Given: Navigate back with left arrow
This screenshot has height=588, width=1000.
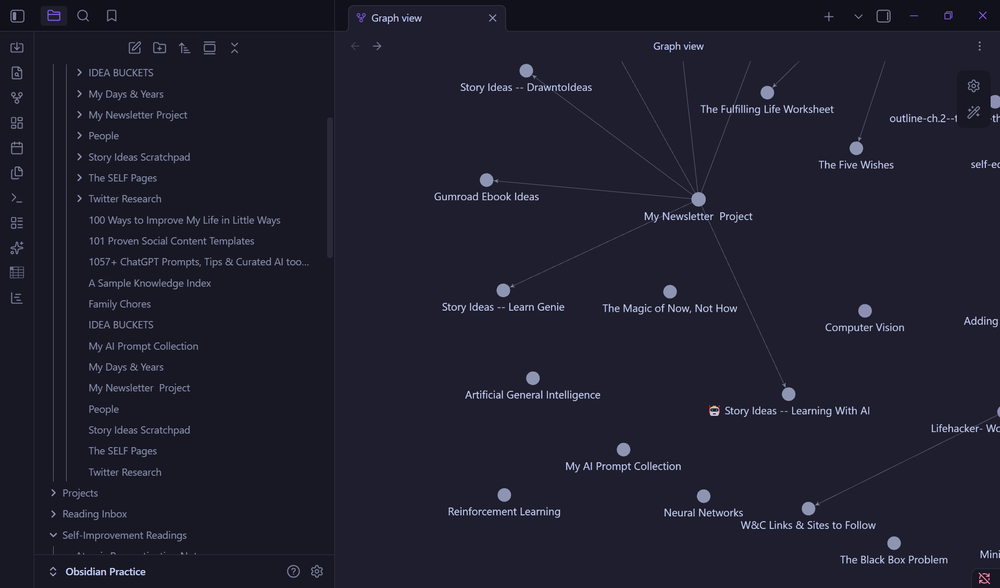Looking at the screenshot, I should (x=355, y=46).
